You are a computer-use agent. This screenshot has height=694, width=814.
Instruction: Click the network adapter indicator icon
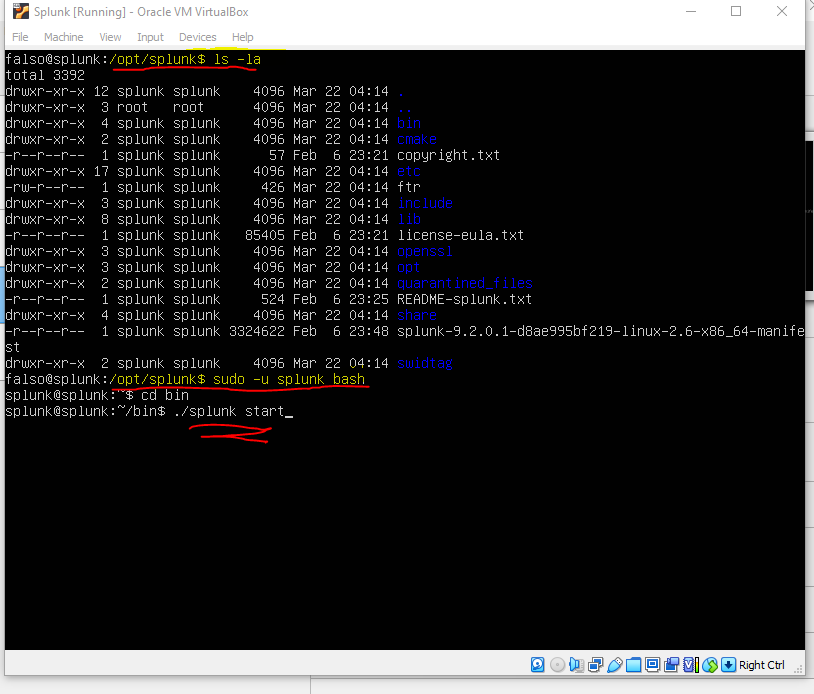point(595,665)
